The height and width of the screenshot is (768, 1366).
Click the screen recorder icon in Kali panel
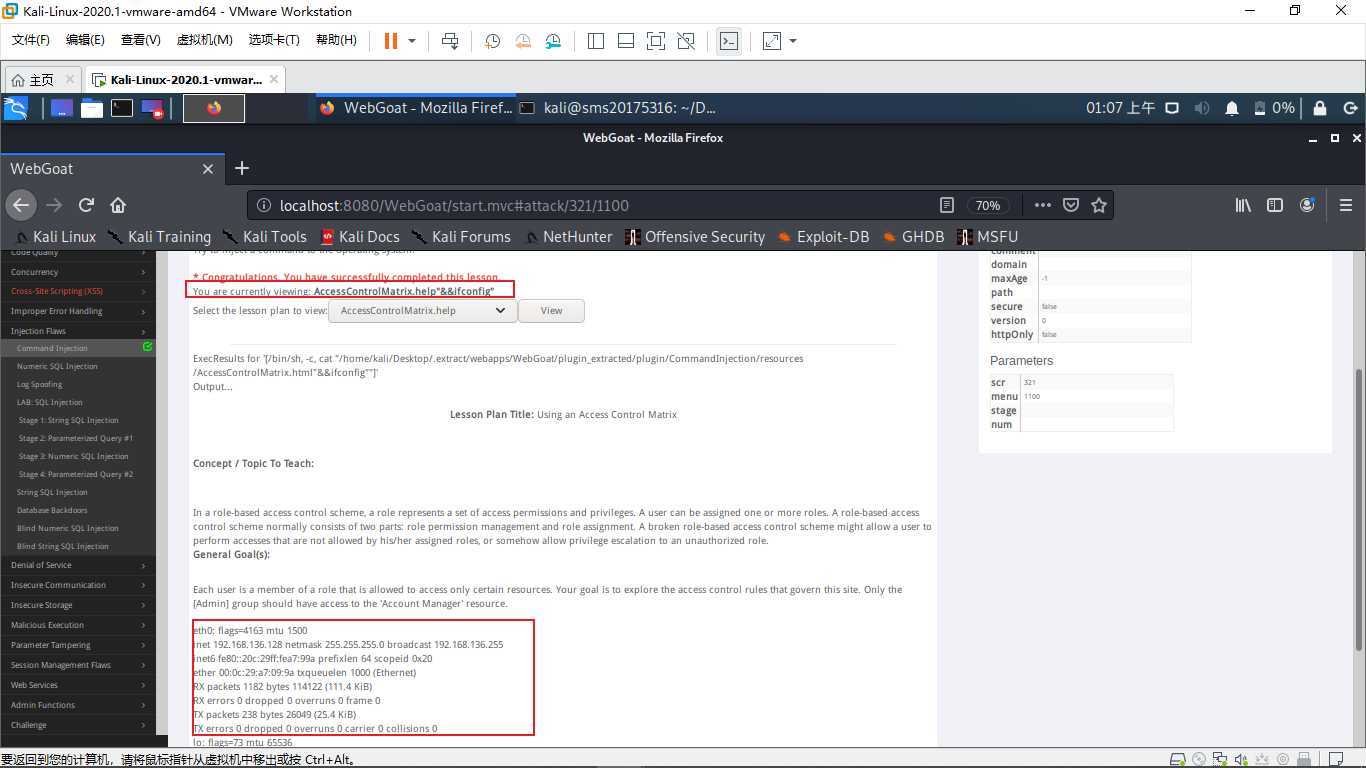(x=152, y=108)
